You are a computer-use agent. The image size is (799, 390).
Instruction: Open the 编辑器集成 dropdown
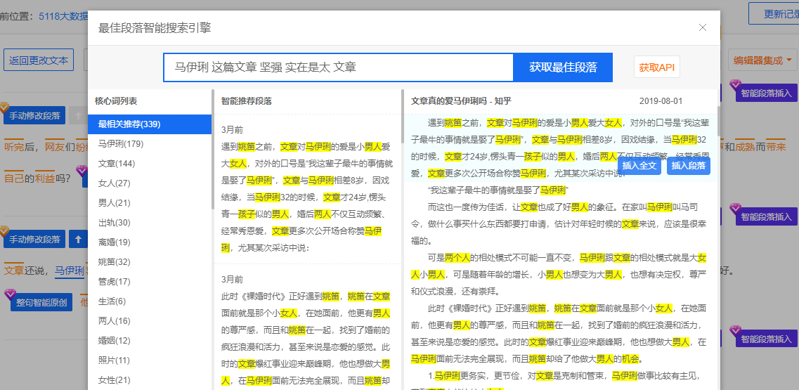(x=763, y=60)
